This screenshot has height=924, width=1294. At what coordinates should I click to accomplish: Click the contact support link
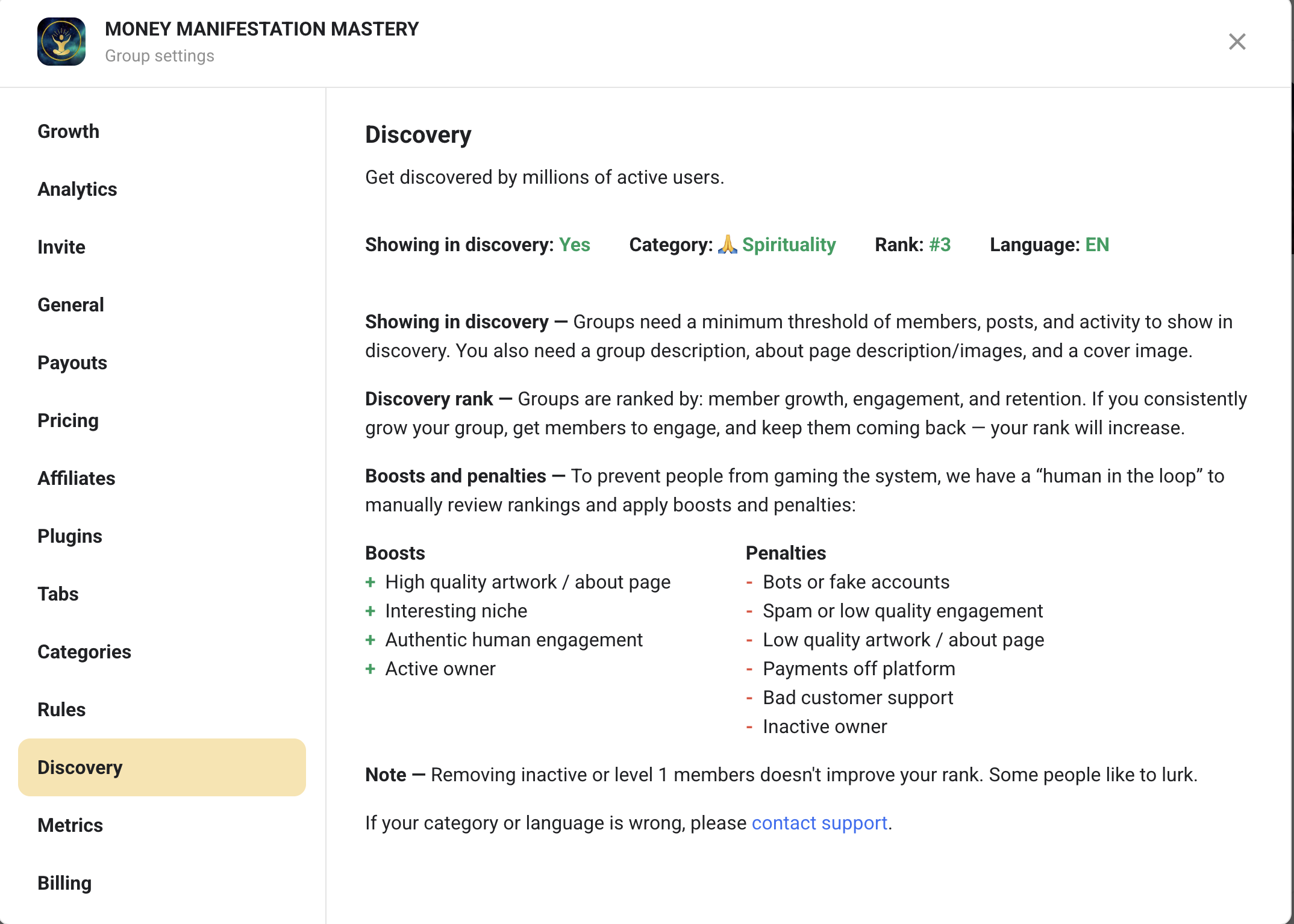pos(819,823)
